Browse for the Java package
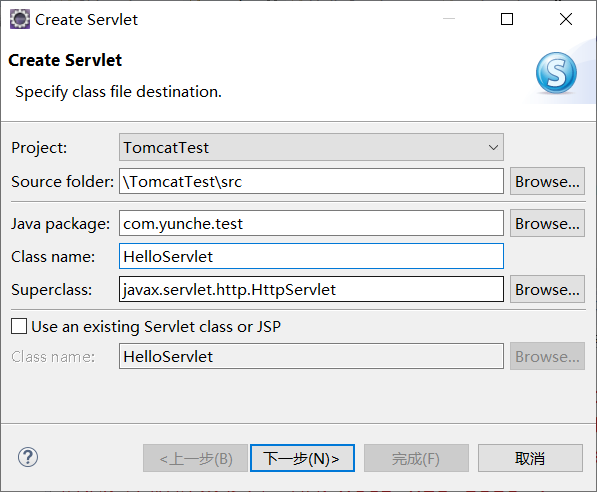Viewport: 597px width, 492px height. [x=547, y=223]
